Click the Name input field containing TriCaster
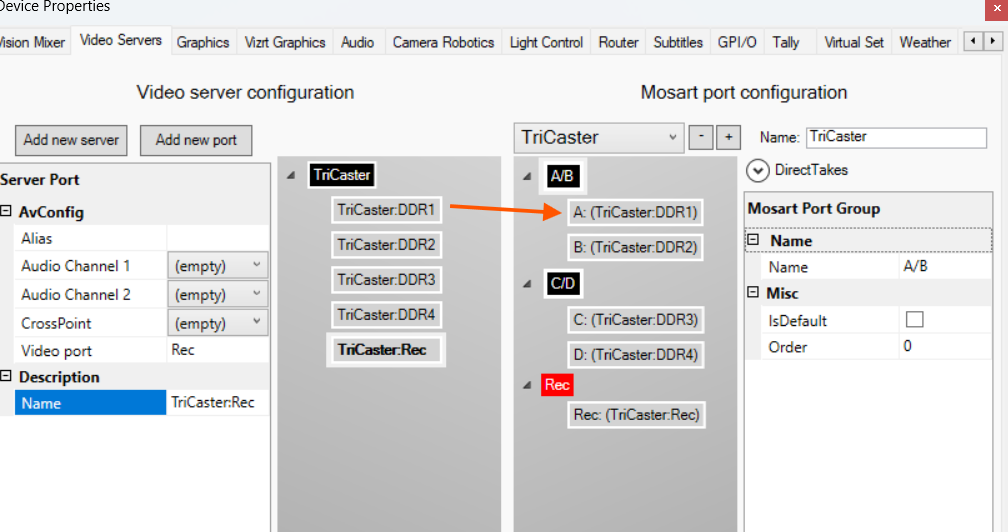The width and height of the screenshot is (1008, 532). click(x=895, y=137)
